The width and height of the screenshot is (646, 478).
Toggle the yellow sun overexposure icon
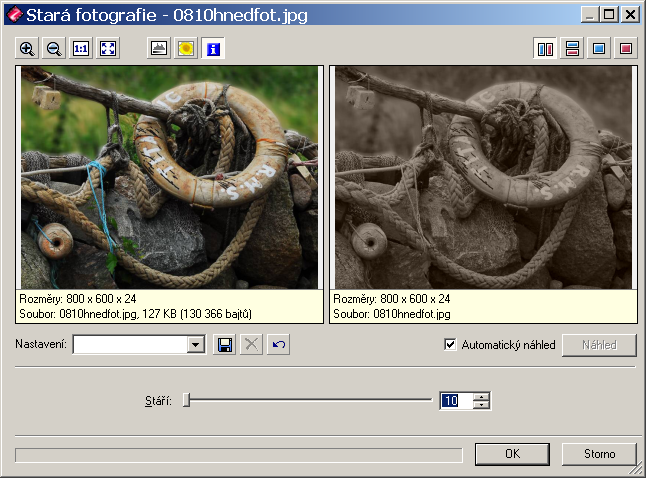tap(186, 48)
